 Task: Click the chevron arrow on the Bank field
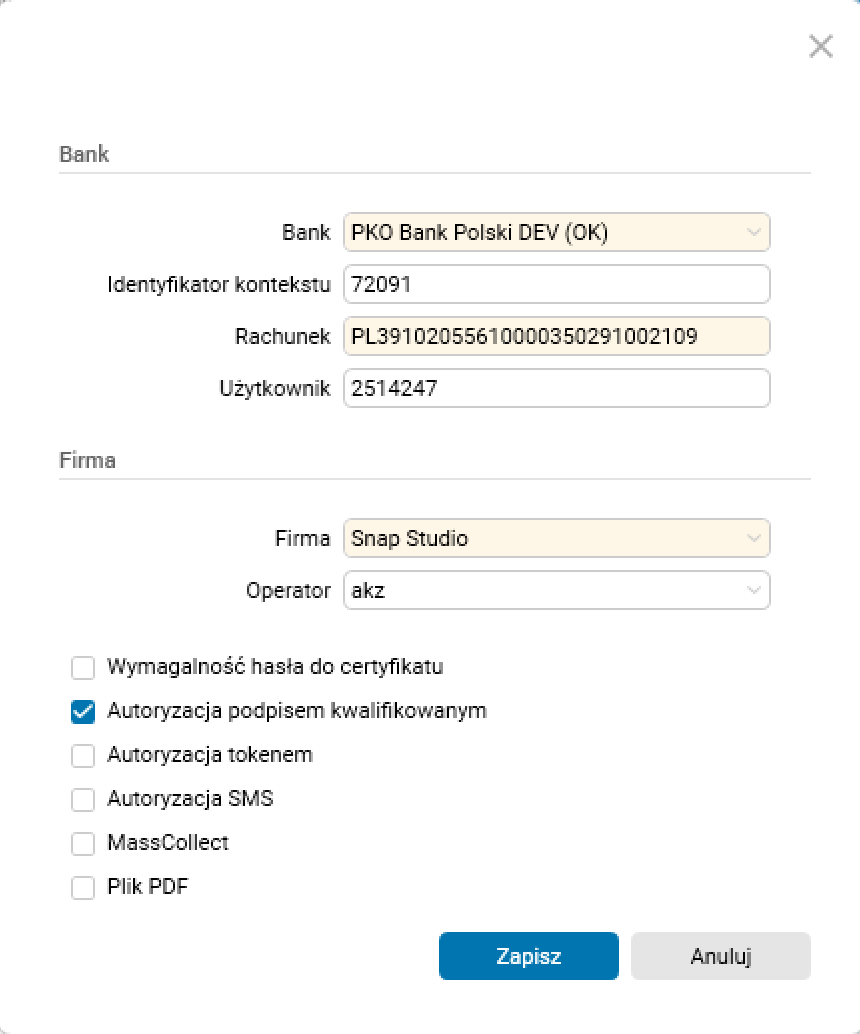755,232
